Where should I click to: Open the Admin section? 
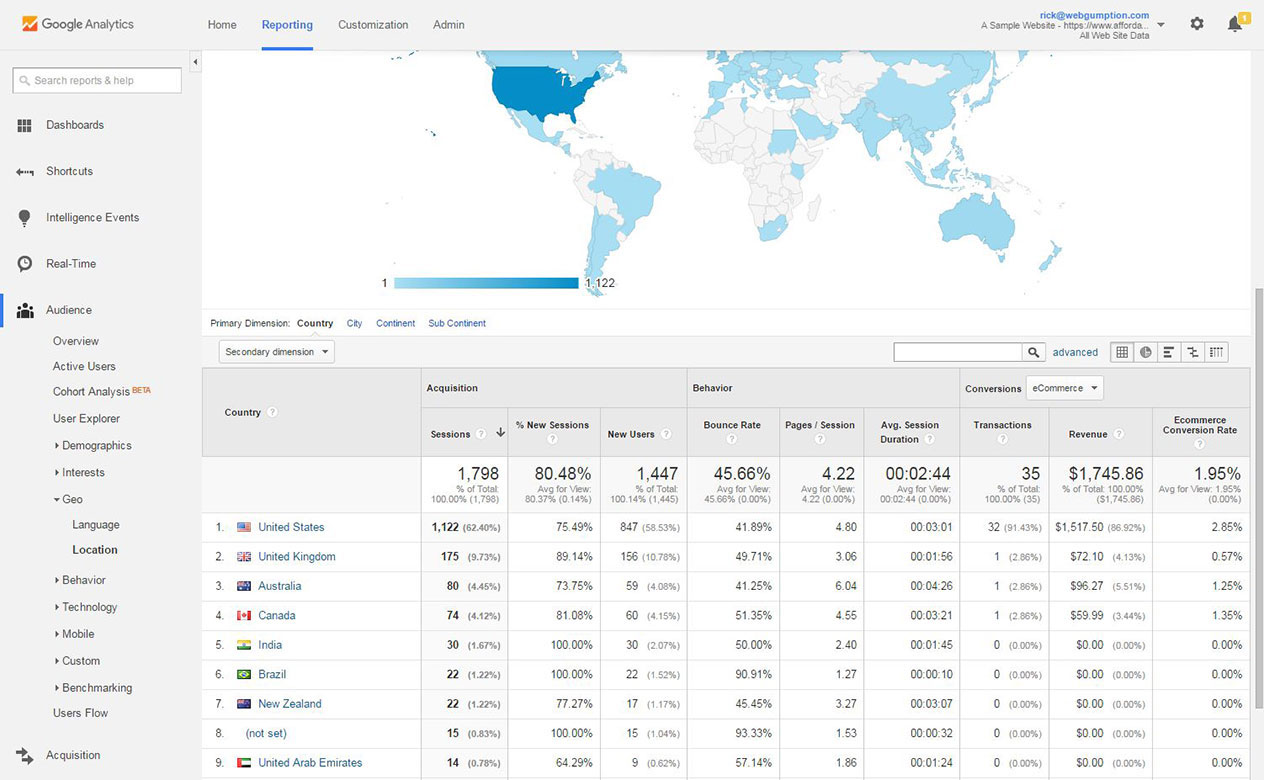coord(448,24)
